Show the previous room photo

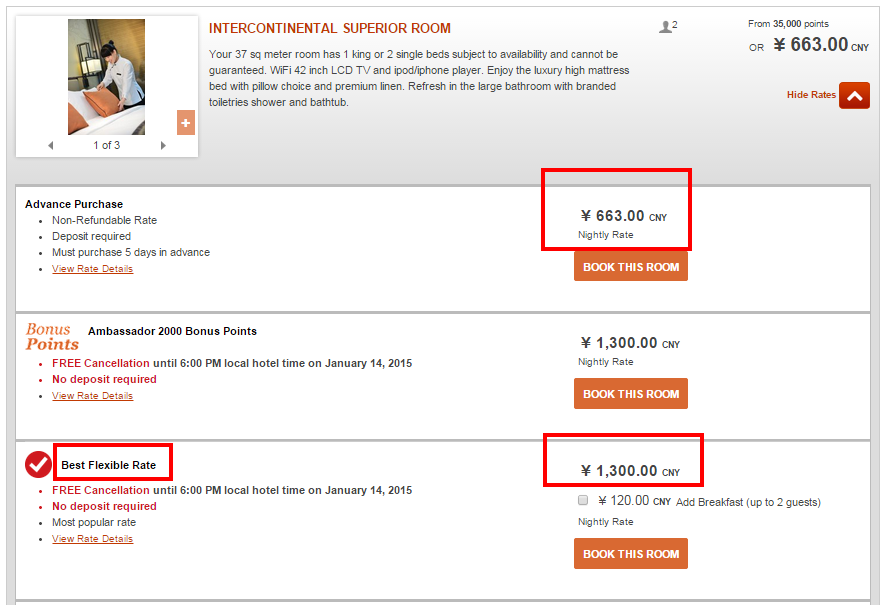51,146
